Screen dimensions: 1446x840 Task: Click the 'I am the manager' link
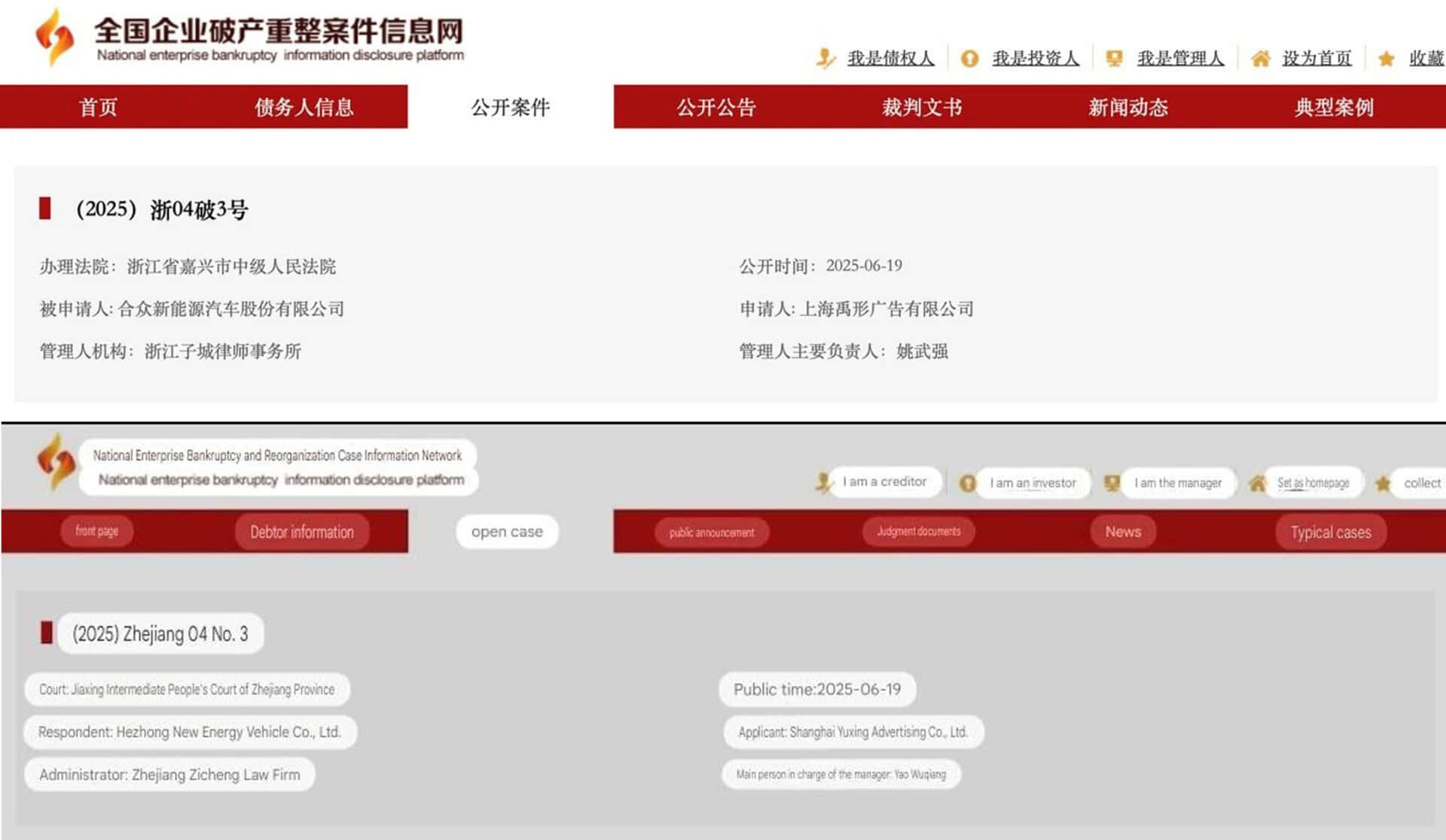point(1178,482)
